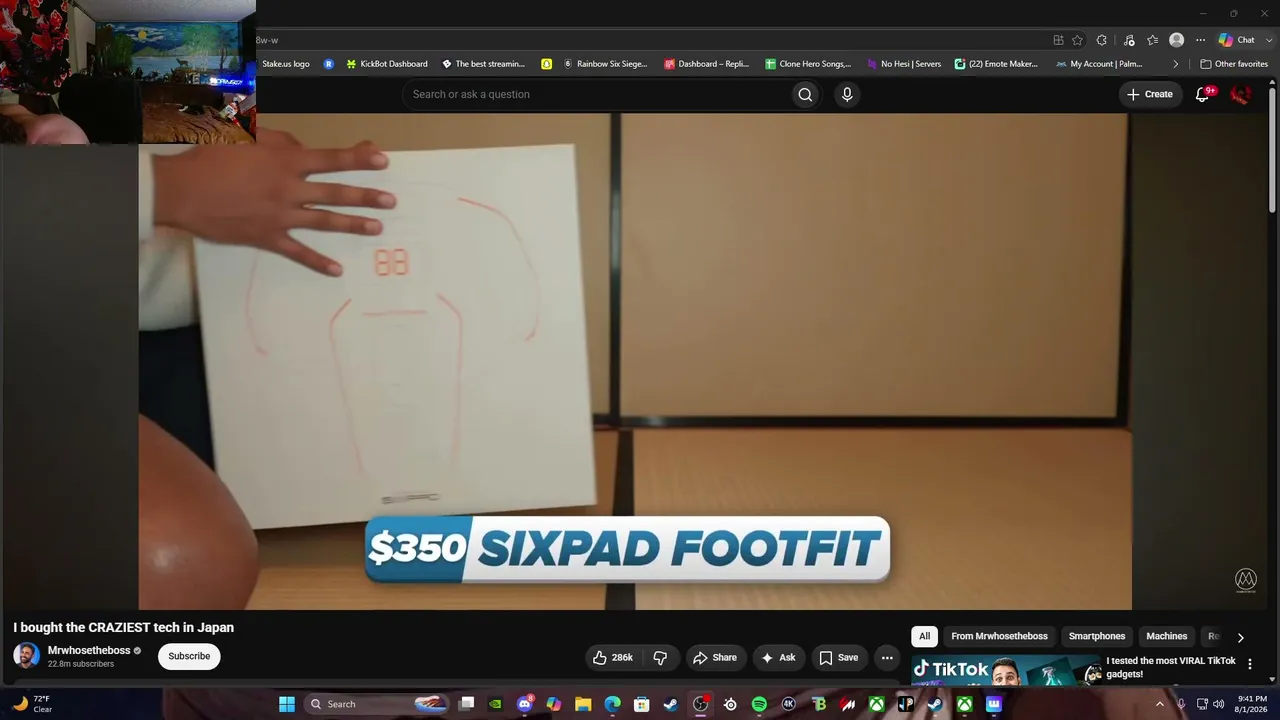Open File Explorer from the taskbar
Viewport: 1280px width, 720px height.
(x=583, y=704)
